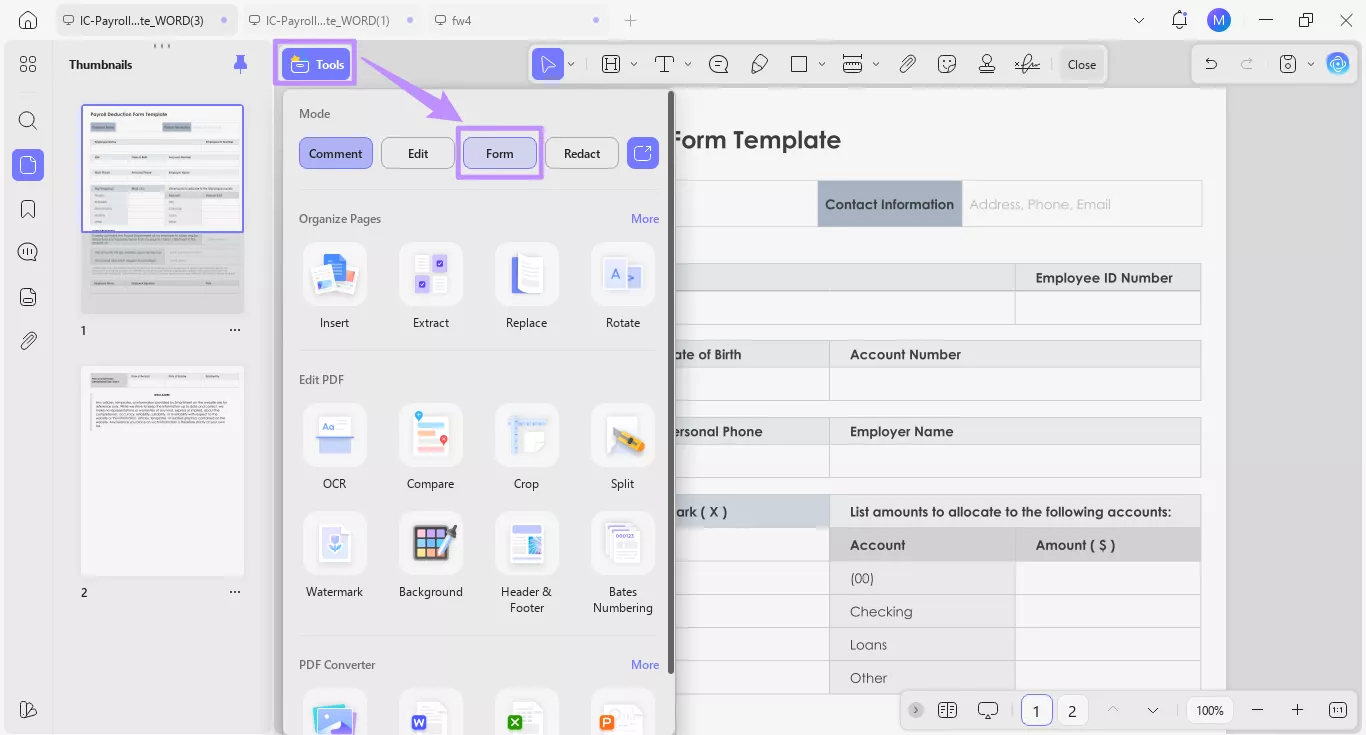Switch to Form mode
This screenshot has width=1366, height=735.
[x=499, y=152]
